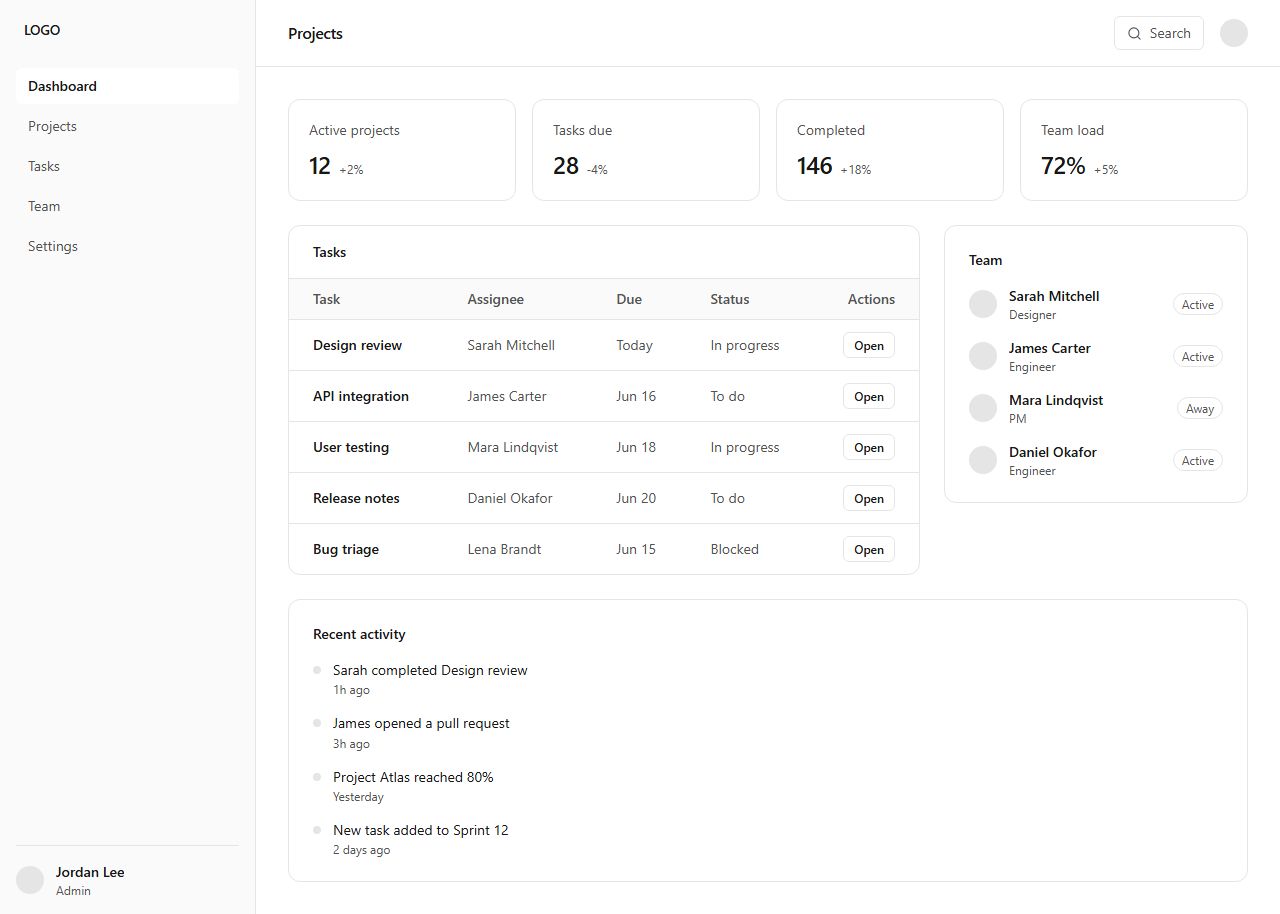Click the Assignee column header
Image resolution: width=1280 pixels, height=914 pixels.
pyautogui.click(x=495, y=299)
